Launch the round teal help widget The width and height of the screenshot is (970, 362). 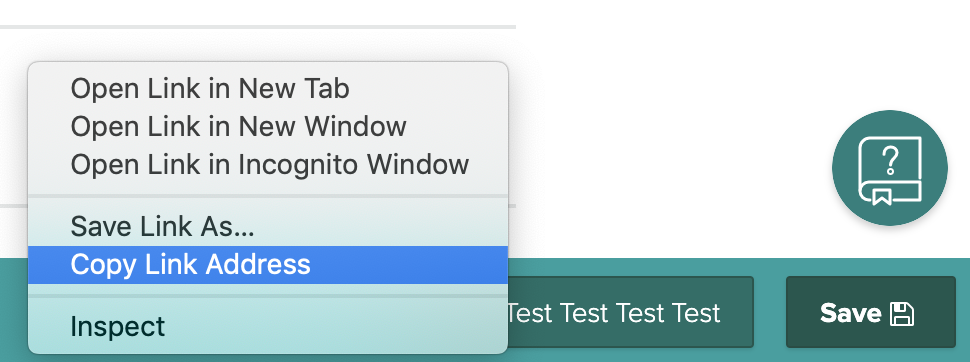pos(890,168)
